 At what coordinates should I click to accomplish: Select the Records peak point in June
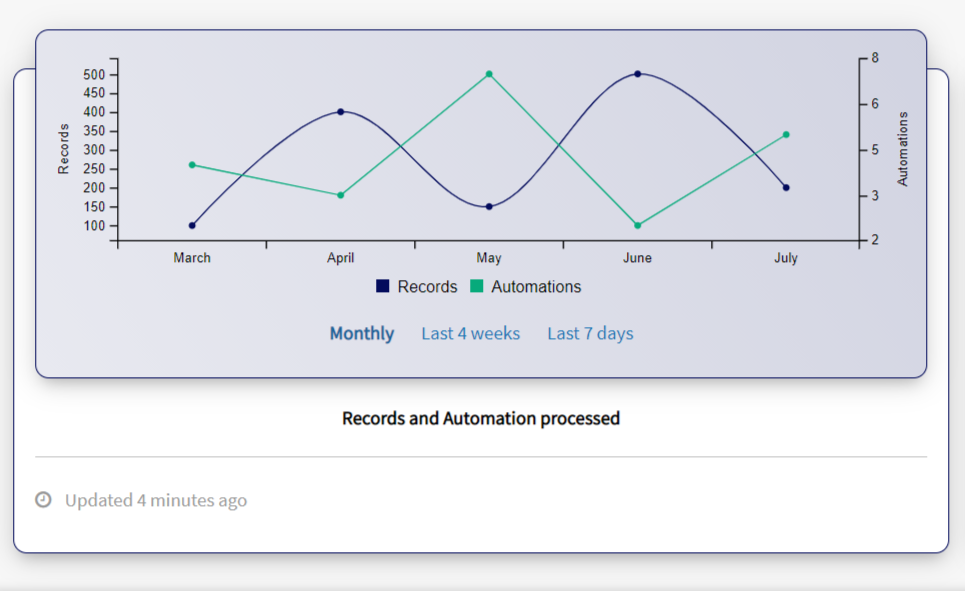(637, 74)
